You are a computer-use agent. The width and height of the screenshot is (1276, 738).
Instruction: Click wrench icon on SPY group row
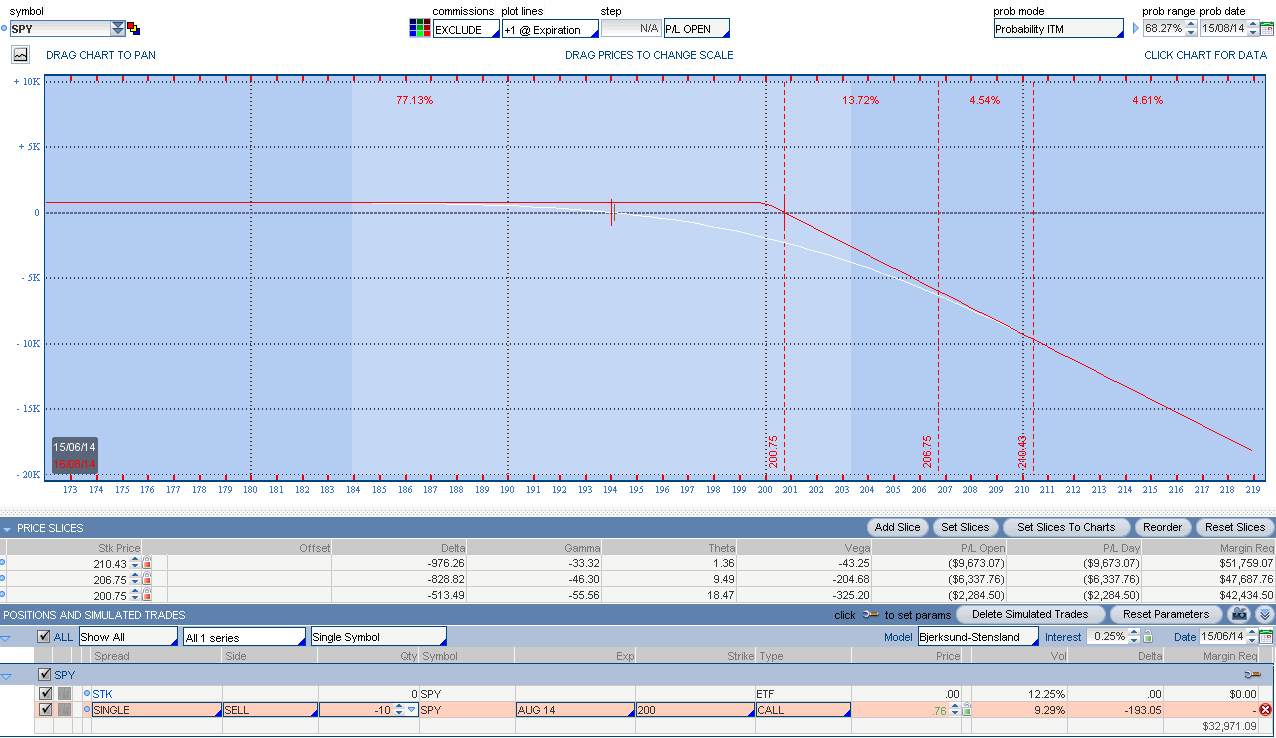(x=1255, y=675)
